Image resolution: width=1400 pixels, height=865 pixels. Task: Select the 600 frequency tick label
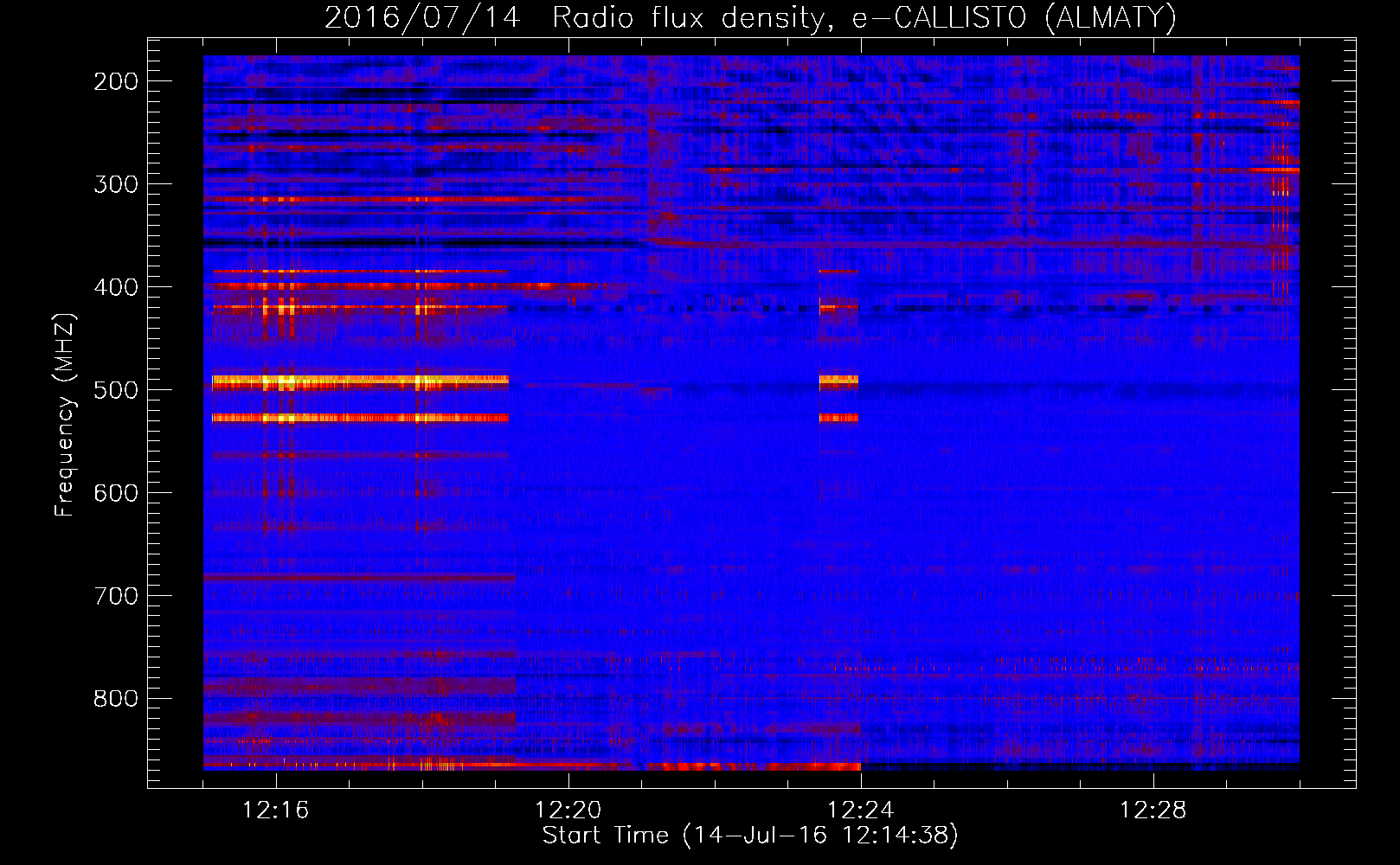pos(115,493)
